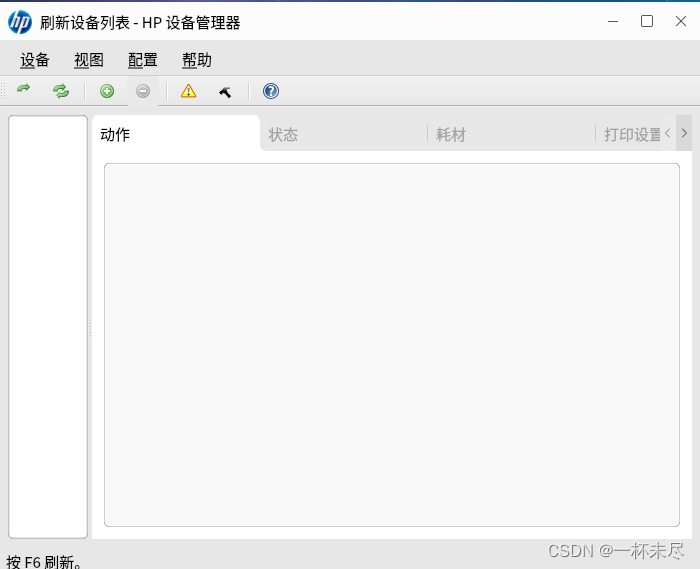Refresh all devices with double-arrow icon
This screenshot has height=569, width=700.
coord(61,91)
